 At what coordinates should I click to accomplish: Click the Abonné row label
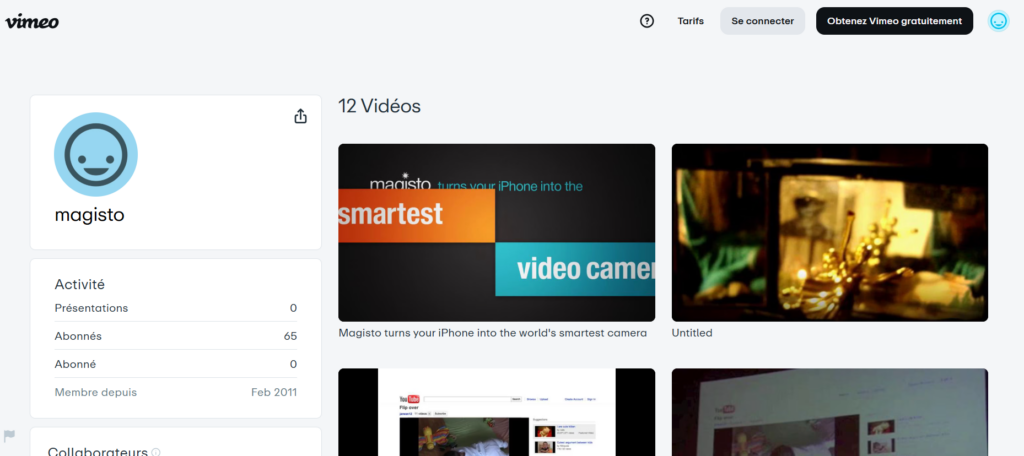[75, 364]
